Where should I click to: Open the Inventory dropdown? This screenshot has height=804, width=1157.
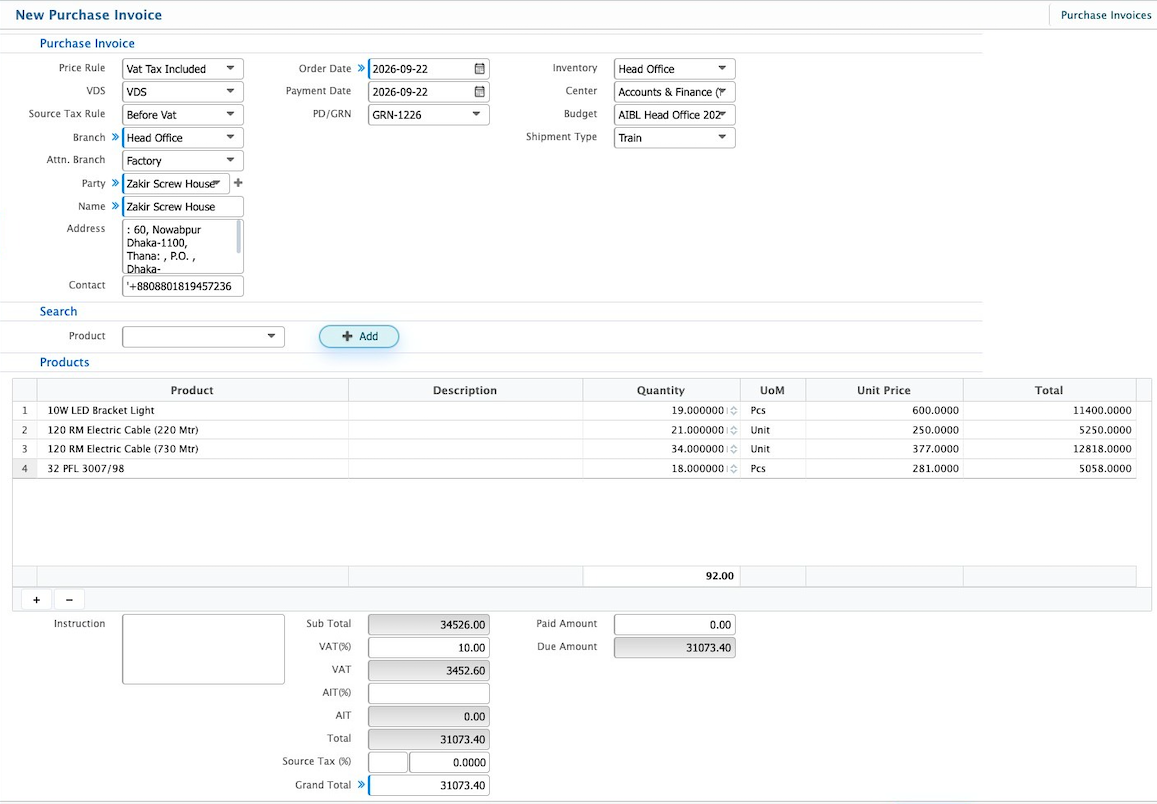point(674,69)
